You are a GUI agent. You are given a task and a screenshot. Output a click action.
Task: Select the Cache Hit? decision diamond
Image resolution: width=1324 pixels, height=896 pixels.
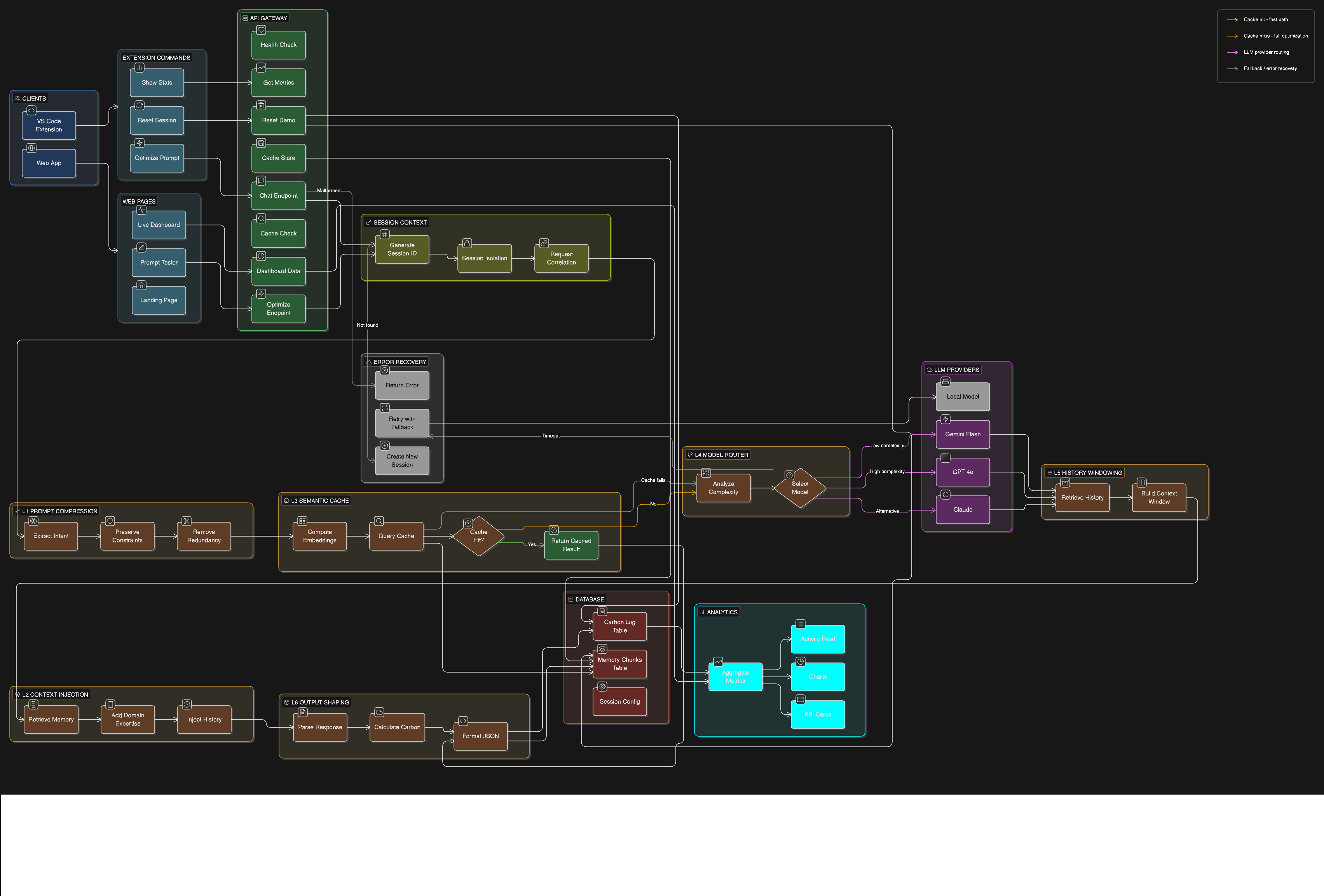point(478,536)
